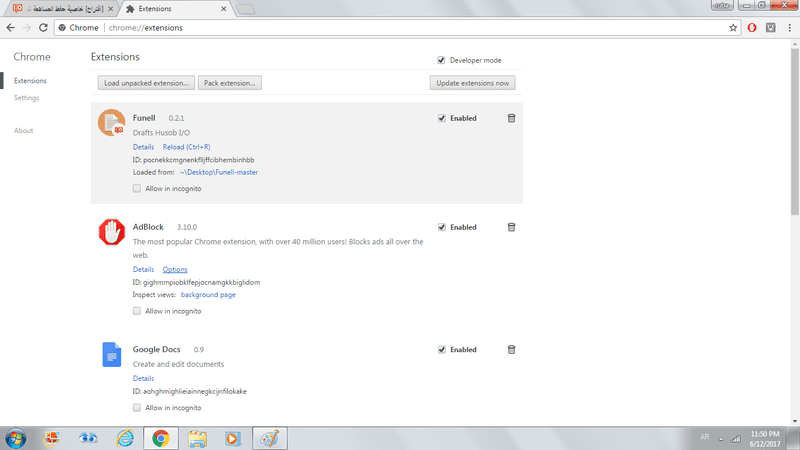Viewport: 800px width, 450px height.
Task: Open the Opera extension icon in toolbar
Action: click(x=752, y=28)
